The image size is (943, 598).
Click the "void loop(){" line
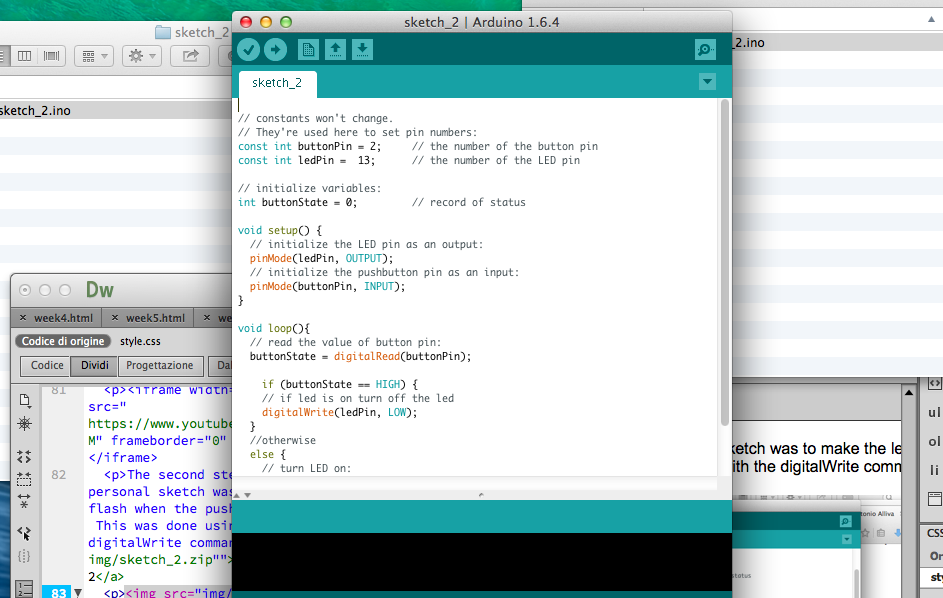[274, 328]
